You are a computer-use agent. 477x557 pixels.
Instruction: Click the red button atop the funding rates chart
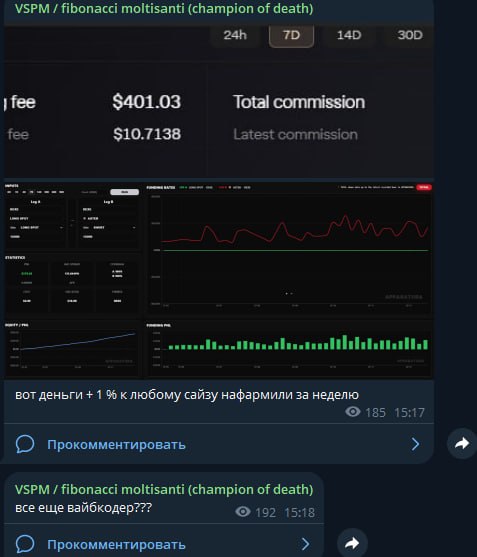(424, 187)
